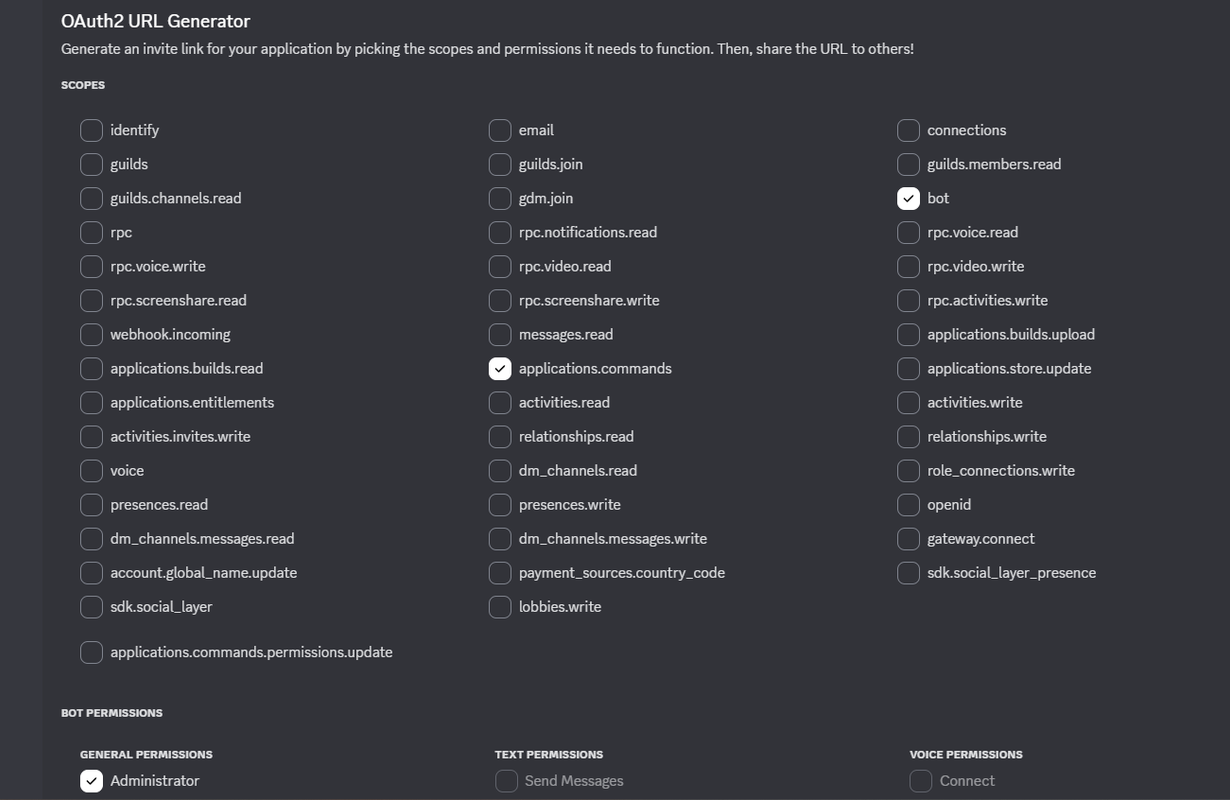Toggle the rpc.voice.read checkbox
The height and width of the screenshot is (800, 1230).
point(908,232)
